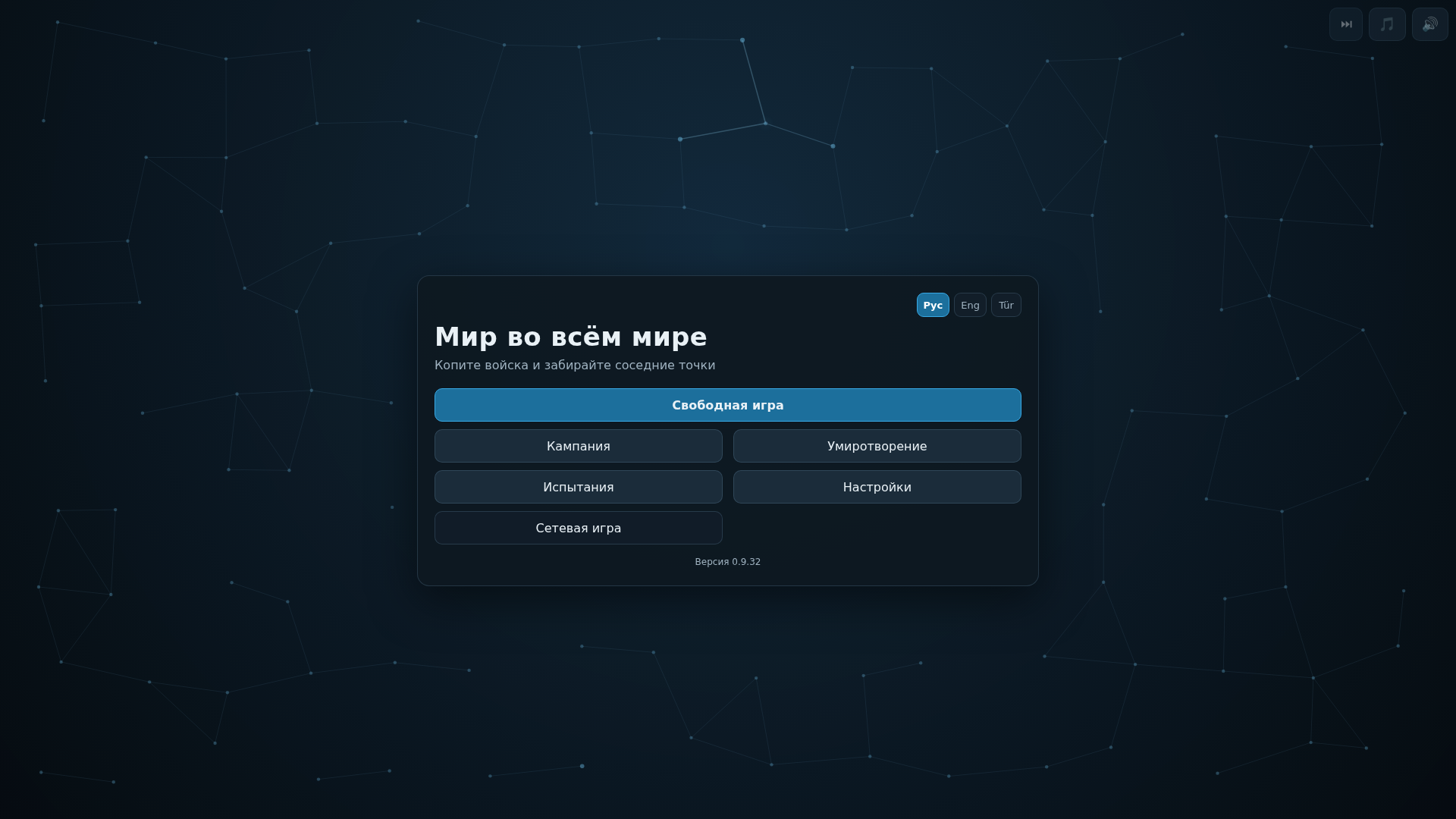Screen dimensions: 1456x819
Task: Click the subtitle about Копите войска
Action: click(575, 366)
